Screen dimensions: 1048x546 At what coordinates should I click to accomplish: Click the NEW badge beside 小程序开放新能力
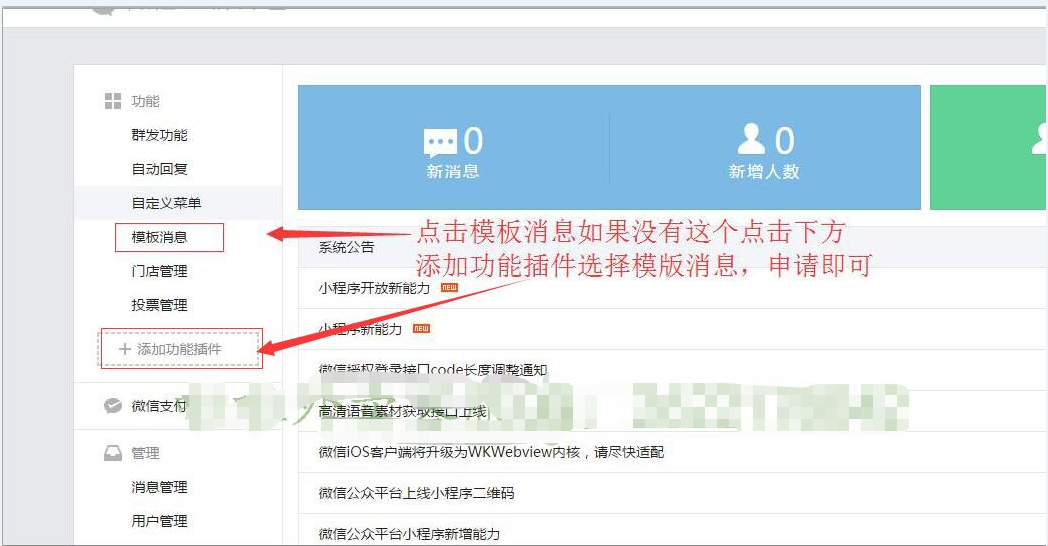coord(449,287)
